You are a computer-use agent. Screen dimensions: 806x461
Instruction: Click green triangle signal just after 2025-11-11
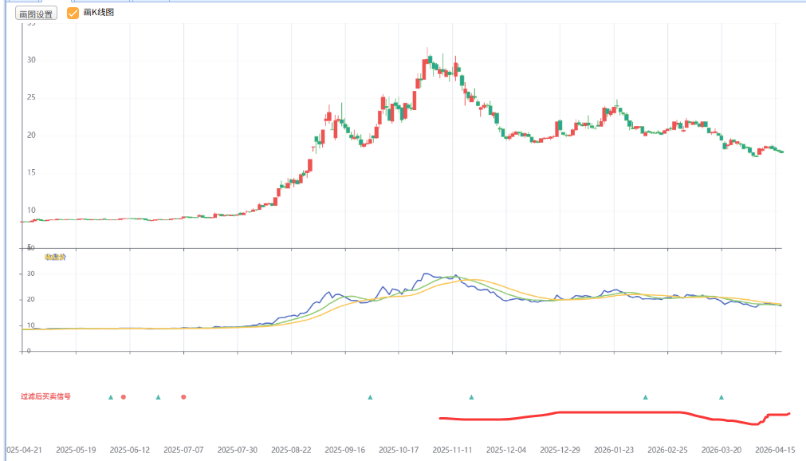click(x=471, y=397)
